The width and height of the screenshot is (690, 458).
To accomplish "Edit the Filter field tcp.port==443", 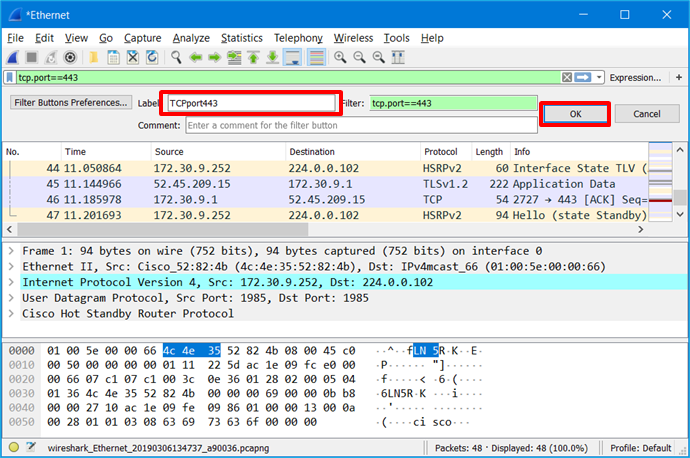I will [x=453, y=103].
